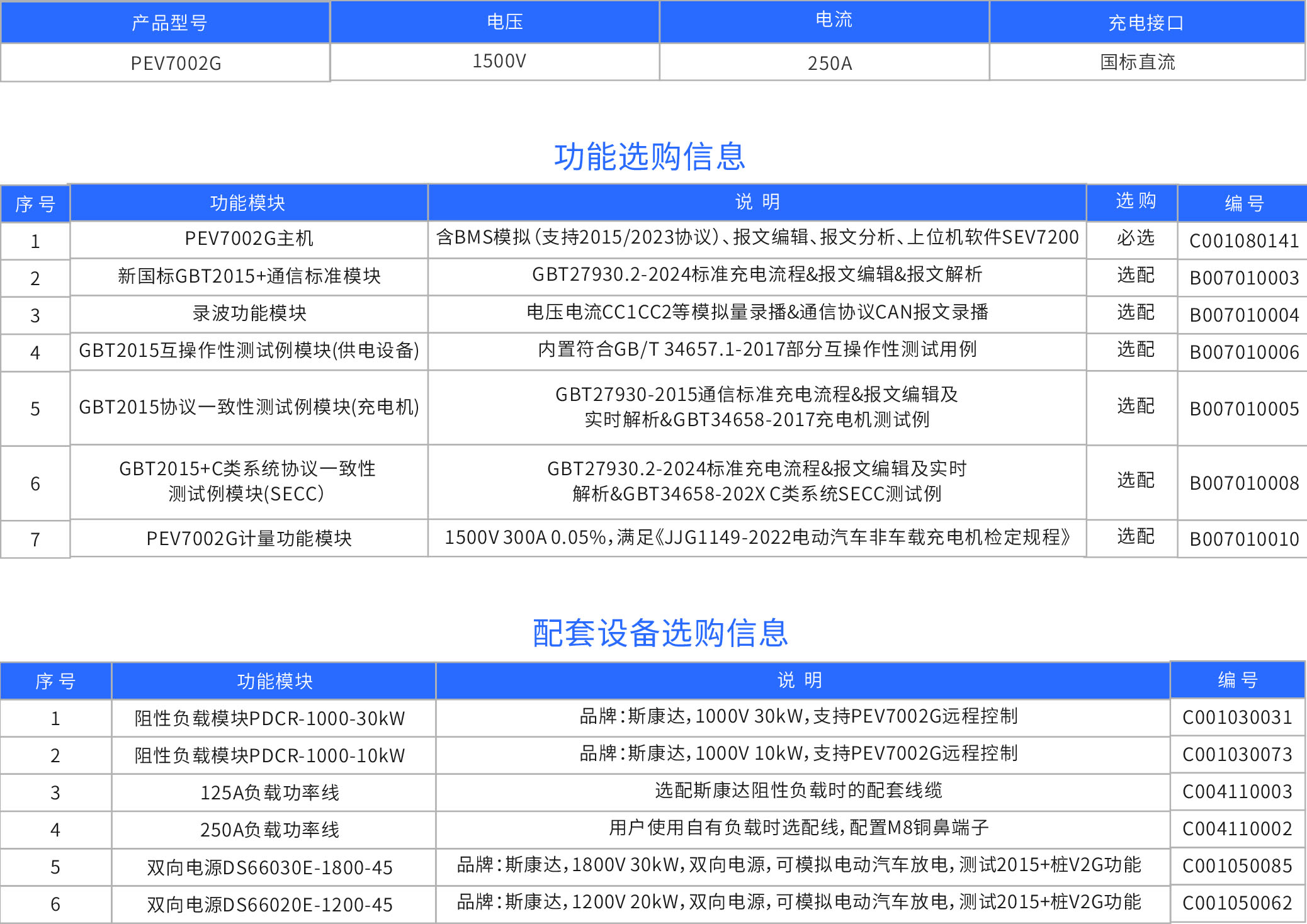Select the PEV7002G主机 module row

[x=249, y=239]
